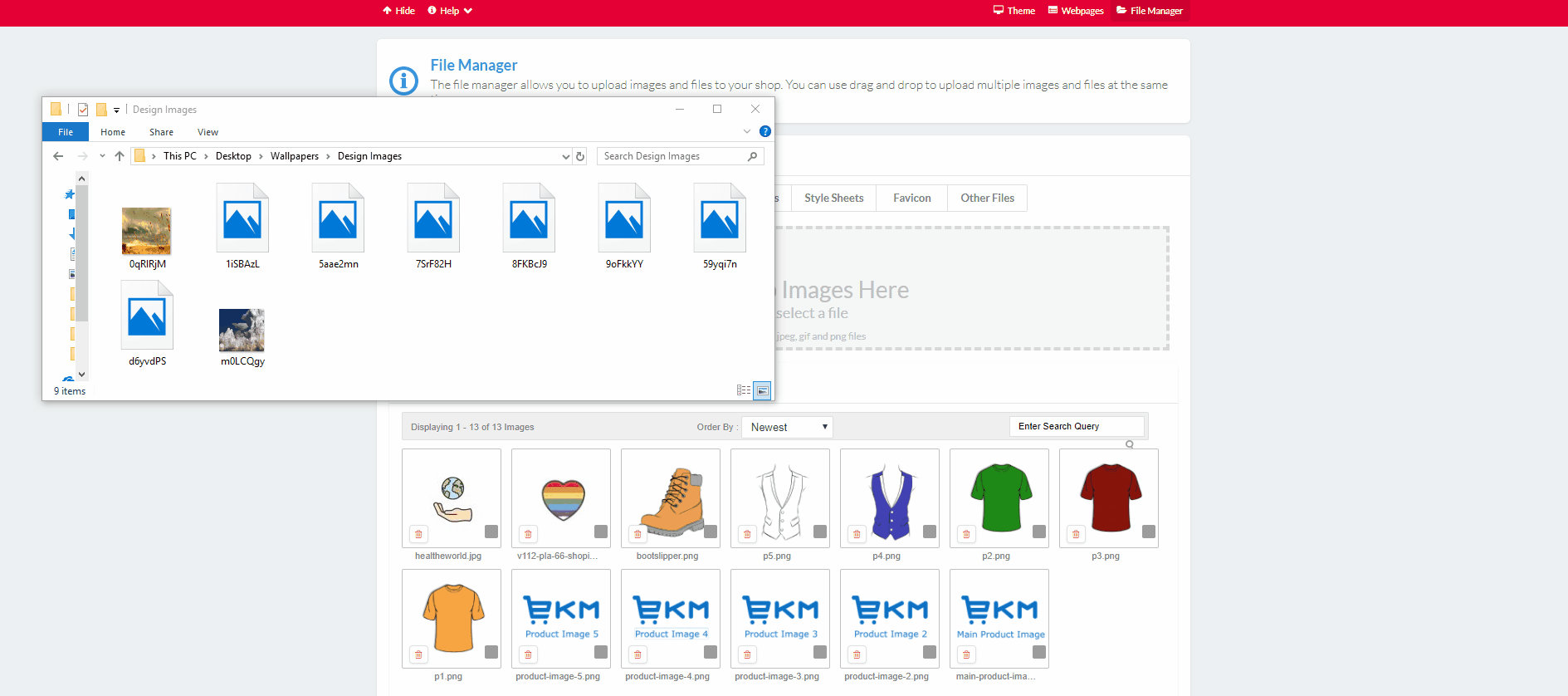Click the magnifier search icon below search query box
Screen dimensions: 1568x696
[1130, 444]
